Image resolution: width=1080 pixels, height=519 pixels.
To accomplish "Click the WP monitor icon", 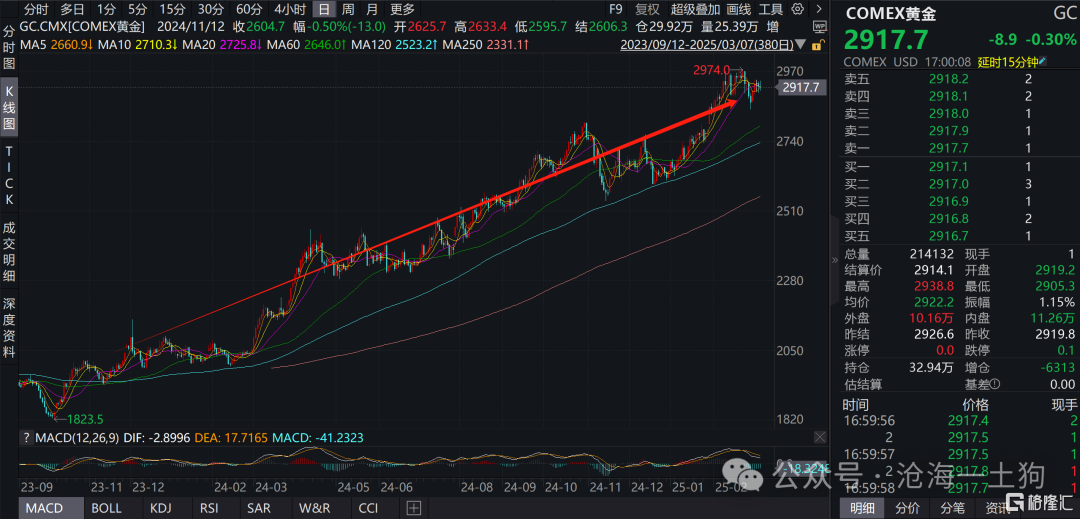I will pyautogui.click(x=820, y=26).
